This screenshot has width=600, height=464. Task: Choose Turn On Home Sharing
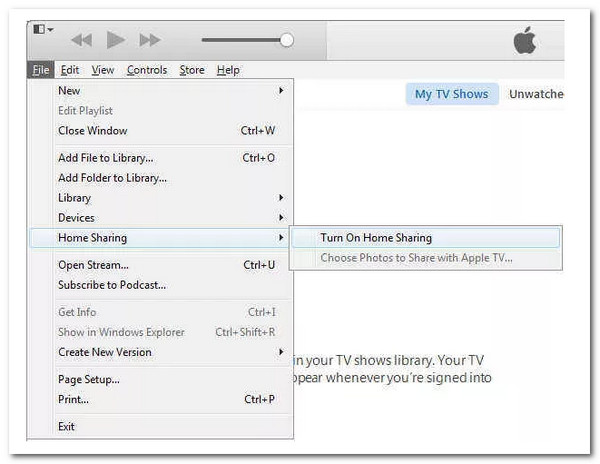(426, 238)
